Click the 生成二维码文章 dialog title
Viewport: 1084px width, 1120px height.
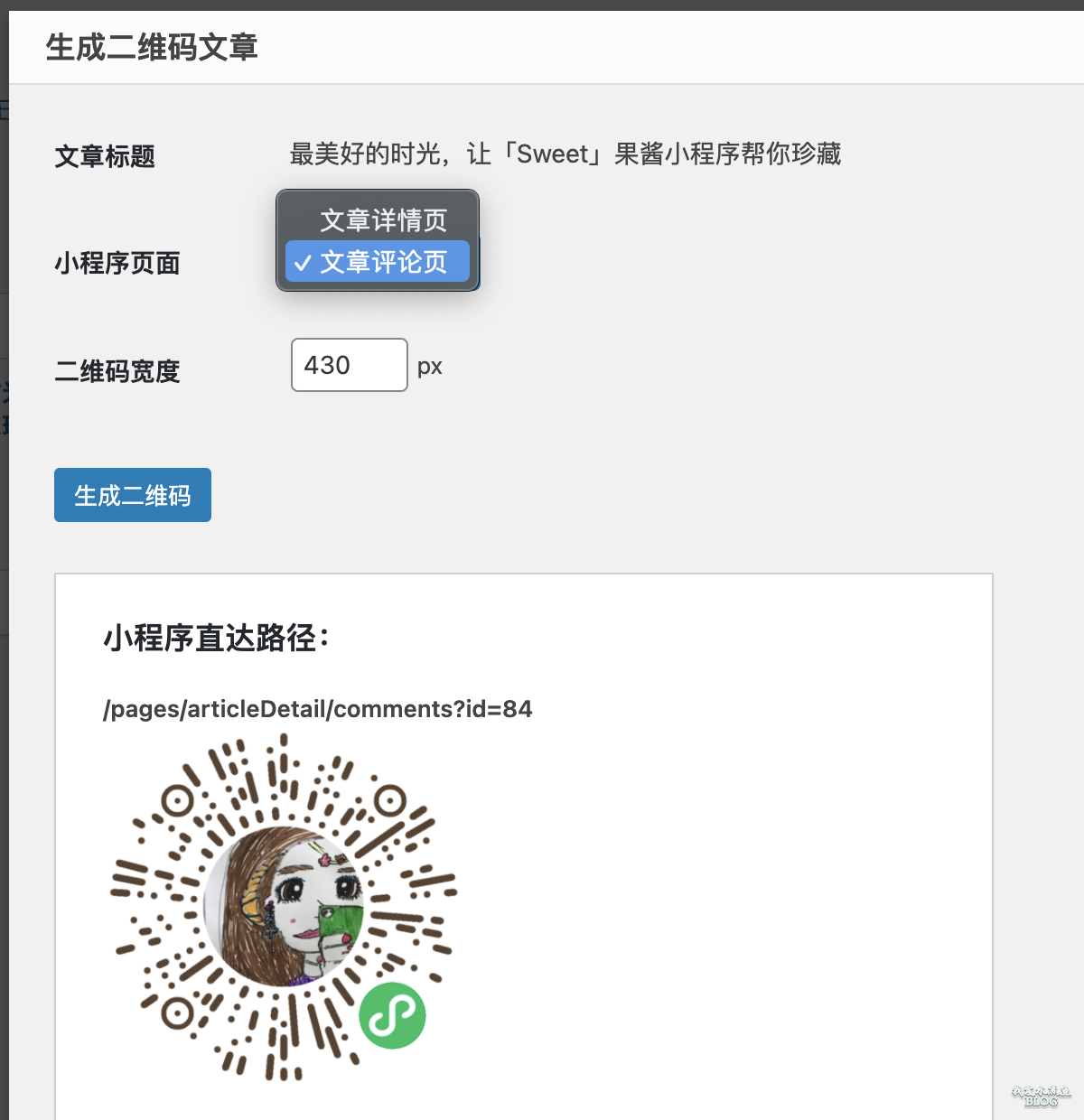[152, 47]
